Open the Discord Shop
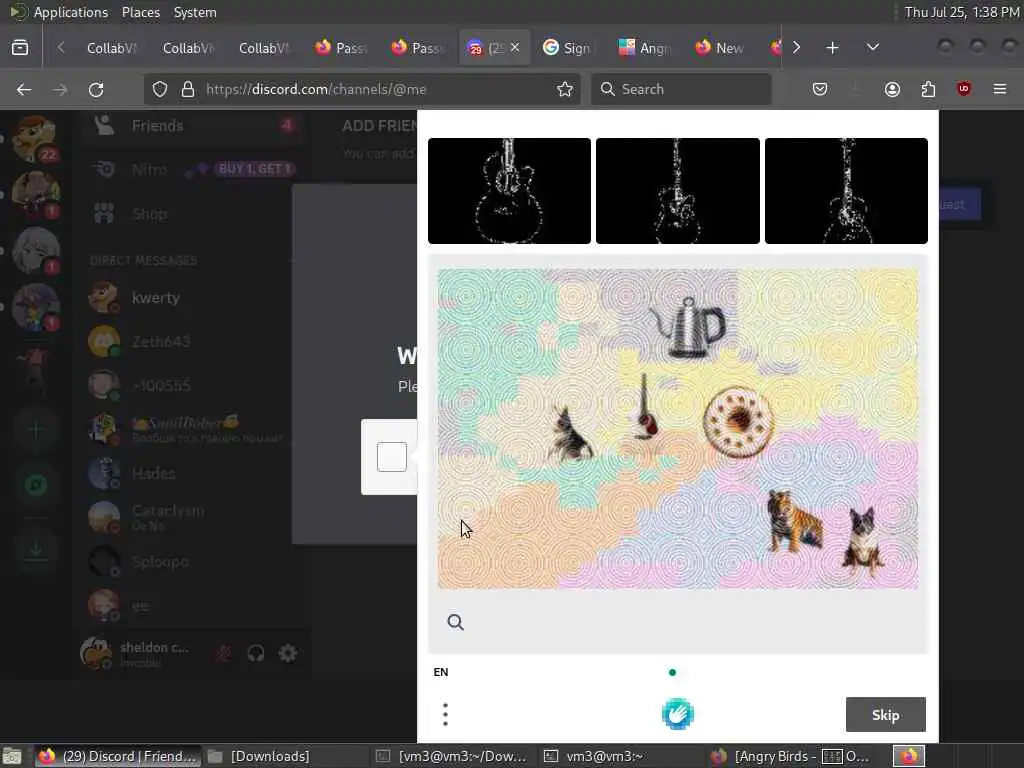Screen dimensions: 1024x768 click(194, 214)
